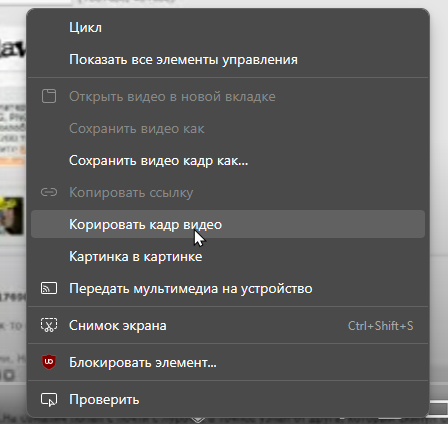
Task: Open Проверить developer inspection
Action: point(228,399)
